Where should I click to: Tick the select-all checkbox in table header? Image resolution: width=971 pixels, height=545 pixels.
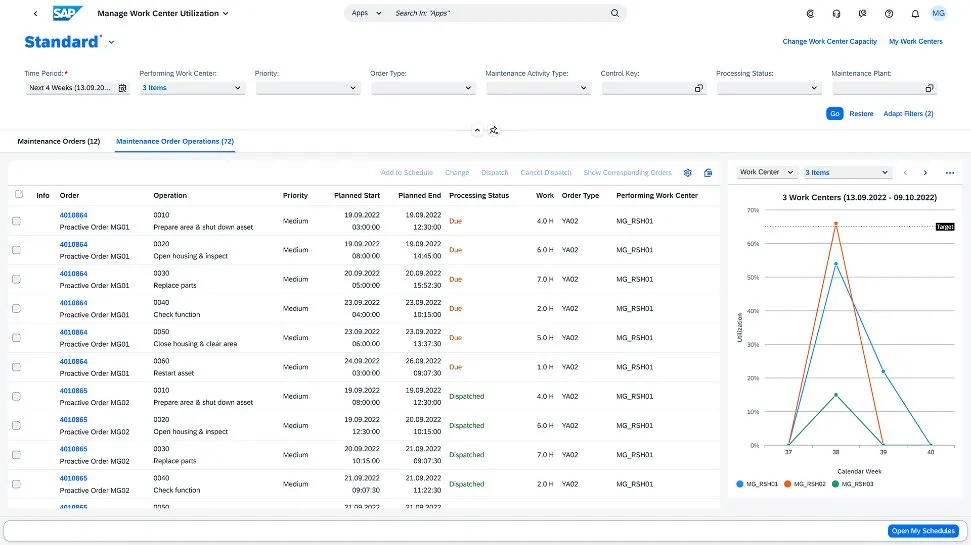pos(18,195)
